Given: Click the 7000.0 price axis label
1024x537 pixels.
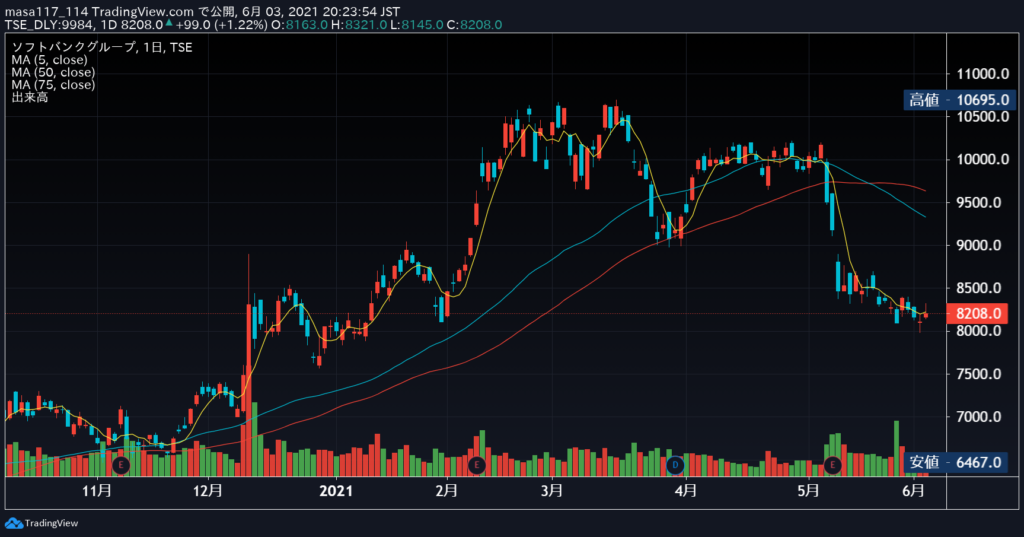Looking at the screenshot, I should 979,417.
